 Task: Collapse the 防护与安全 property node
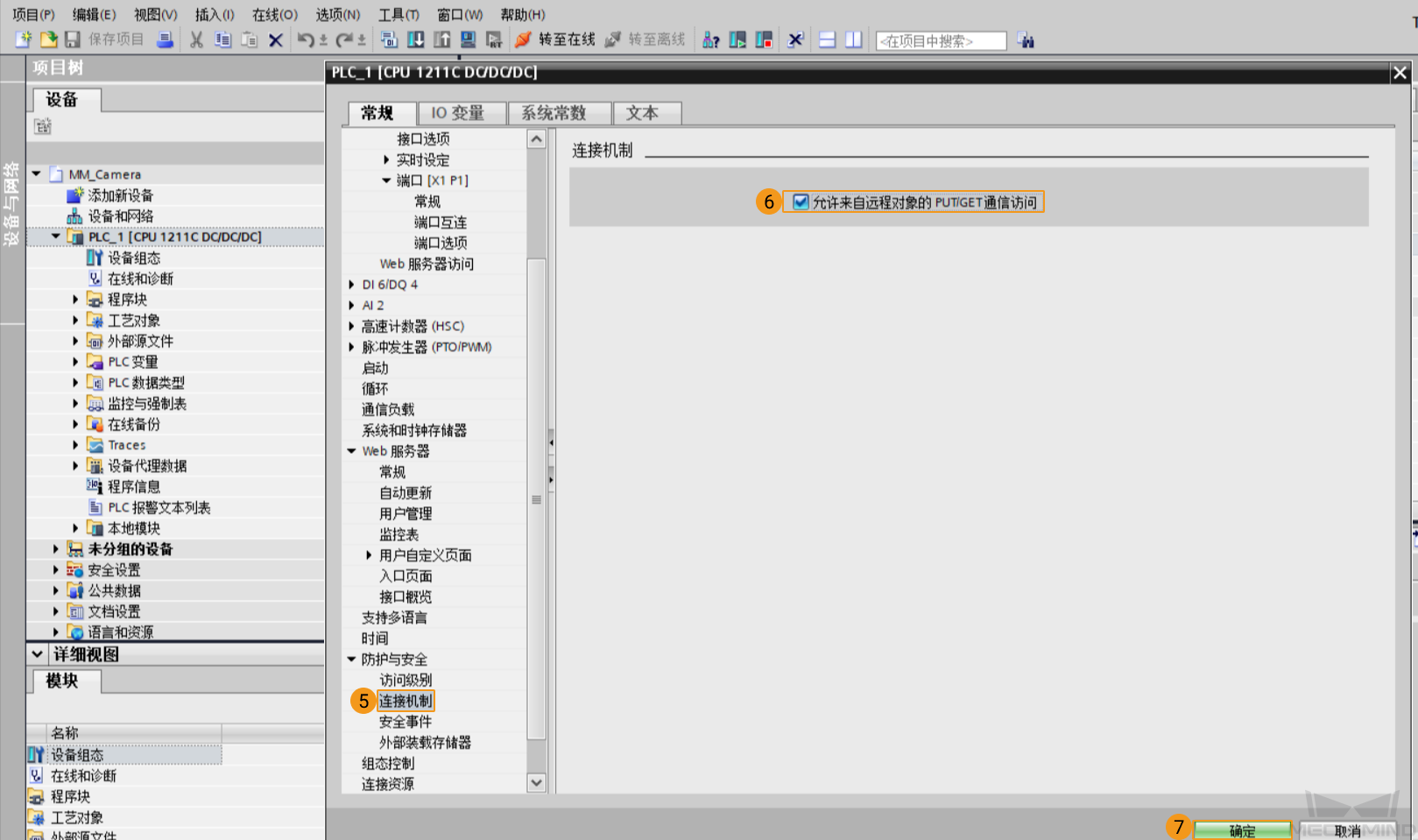pyautogui.click(x=351, y=660)
